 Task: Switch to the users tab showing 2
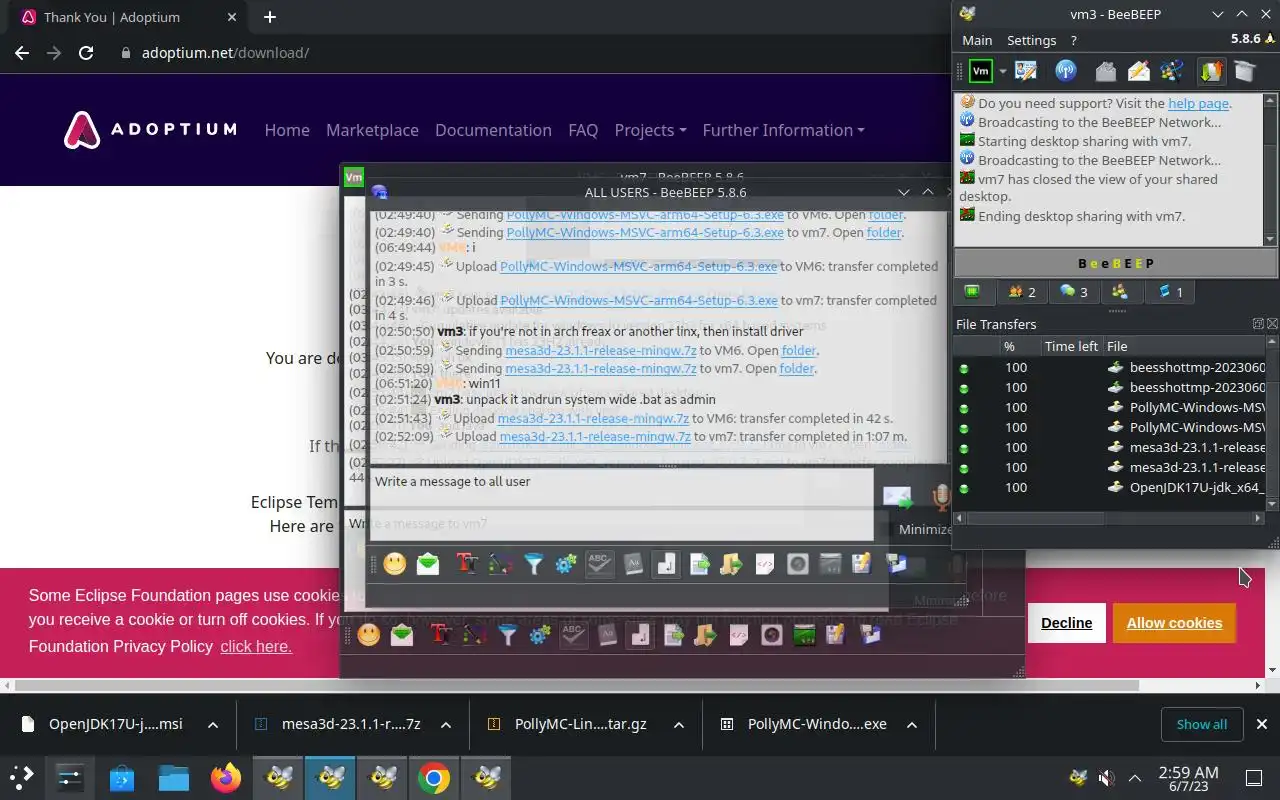[x=1022, y=292]
